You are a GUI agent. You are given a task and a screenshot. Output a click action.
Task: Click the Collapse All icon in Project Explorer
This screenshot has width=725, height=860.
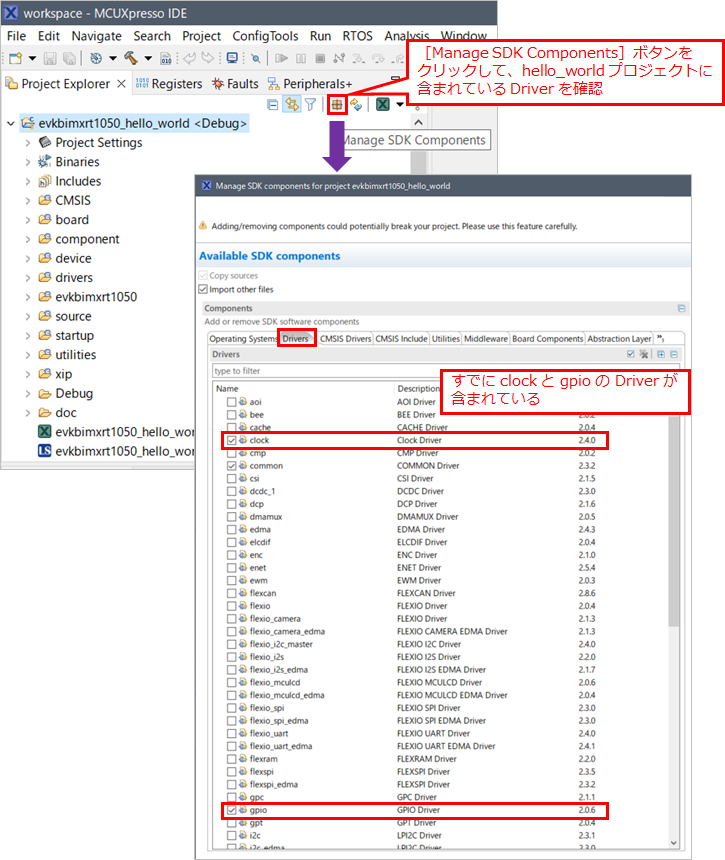pyautogui.click(x=273, y=105)
